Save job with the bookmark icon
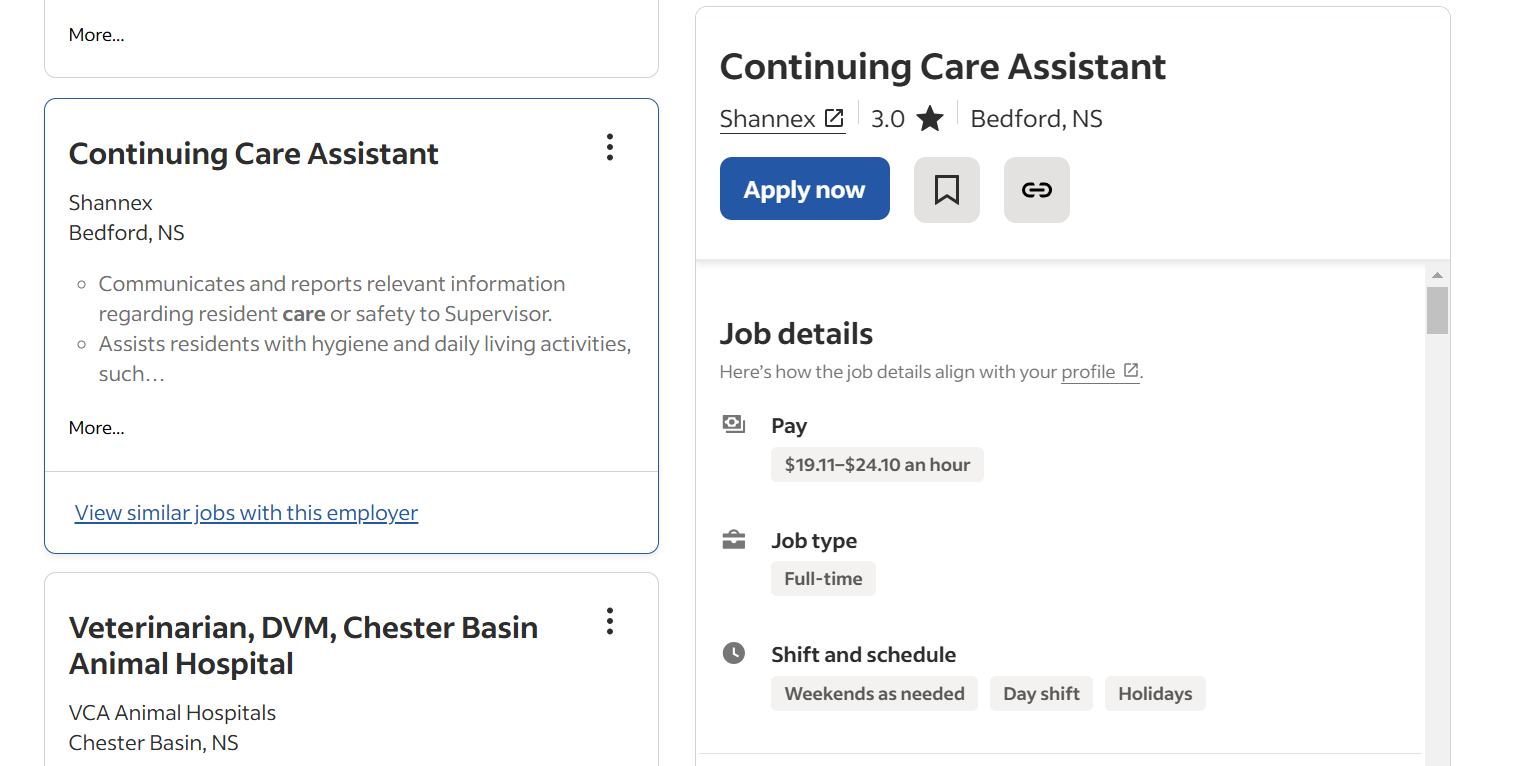The image size is (1520, 766). pyautogui.click(x=946, y=190)
